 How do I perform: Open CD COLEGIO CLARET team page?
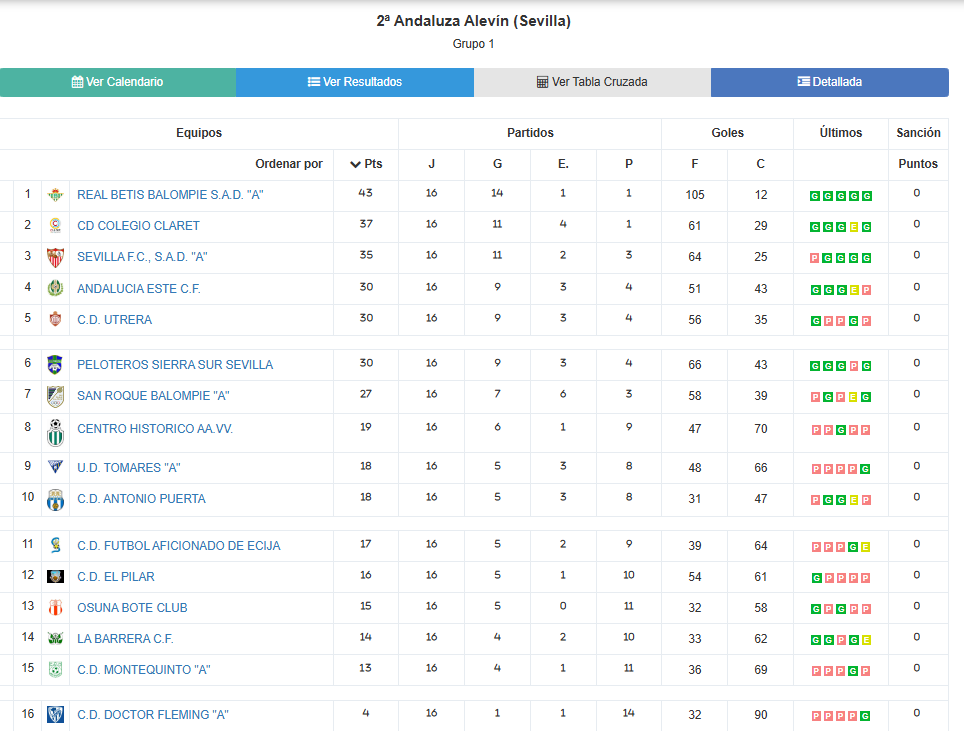click(x=138, y=226)
